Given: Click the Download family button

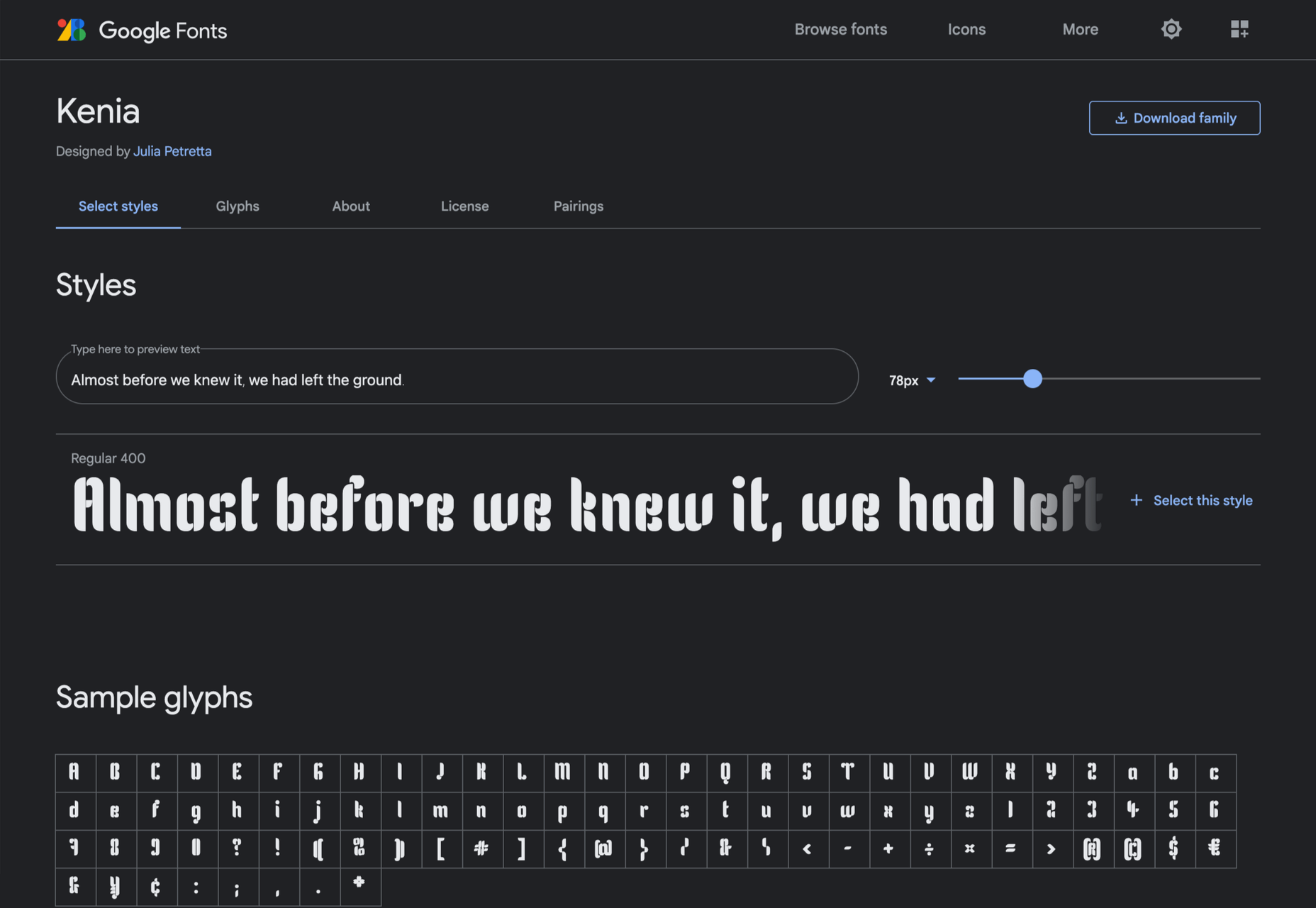Looking at the screenshot, I should click(x=1174, y=118).
